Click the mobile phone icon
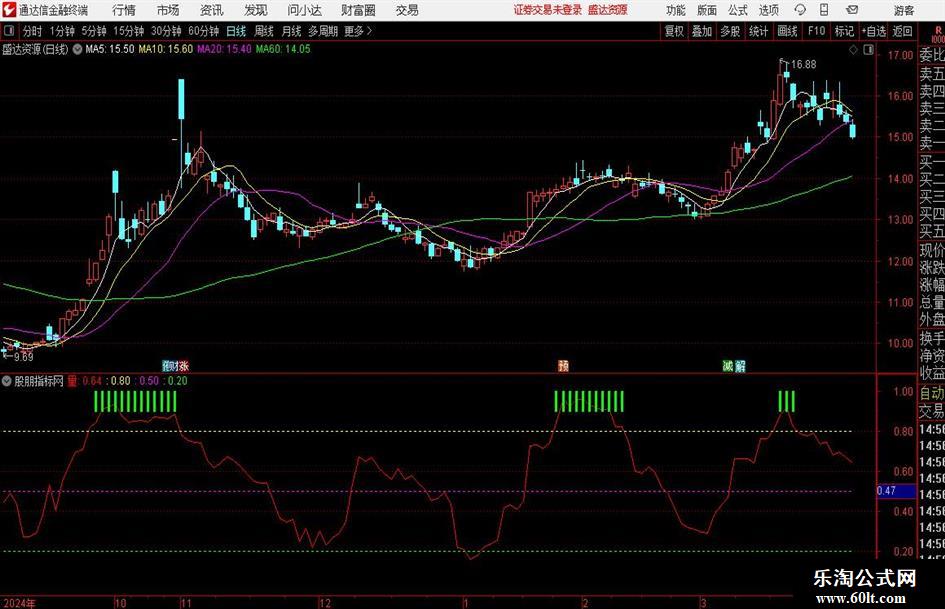The height and width of the screenshot is (609, 945). click(x=824, y=10)
